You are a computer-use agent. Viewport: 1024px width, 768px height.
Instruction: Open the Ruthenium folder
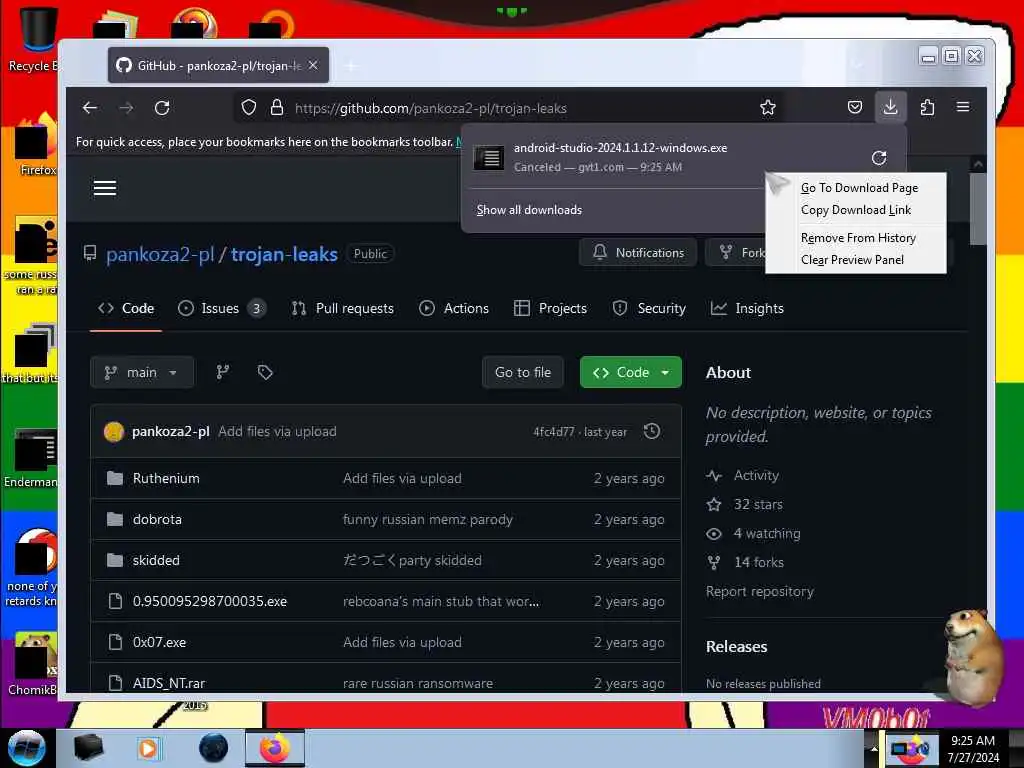(166, 478)
